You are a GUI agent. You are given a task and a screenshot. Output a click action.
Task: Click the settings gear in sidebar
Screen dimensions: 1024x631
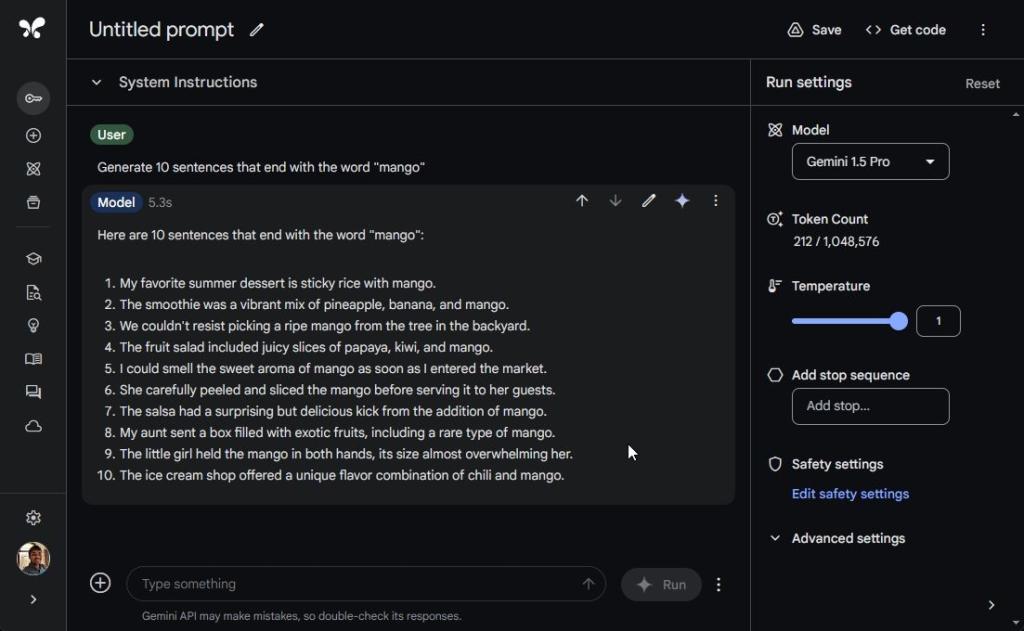point(33,517)
